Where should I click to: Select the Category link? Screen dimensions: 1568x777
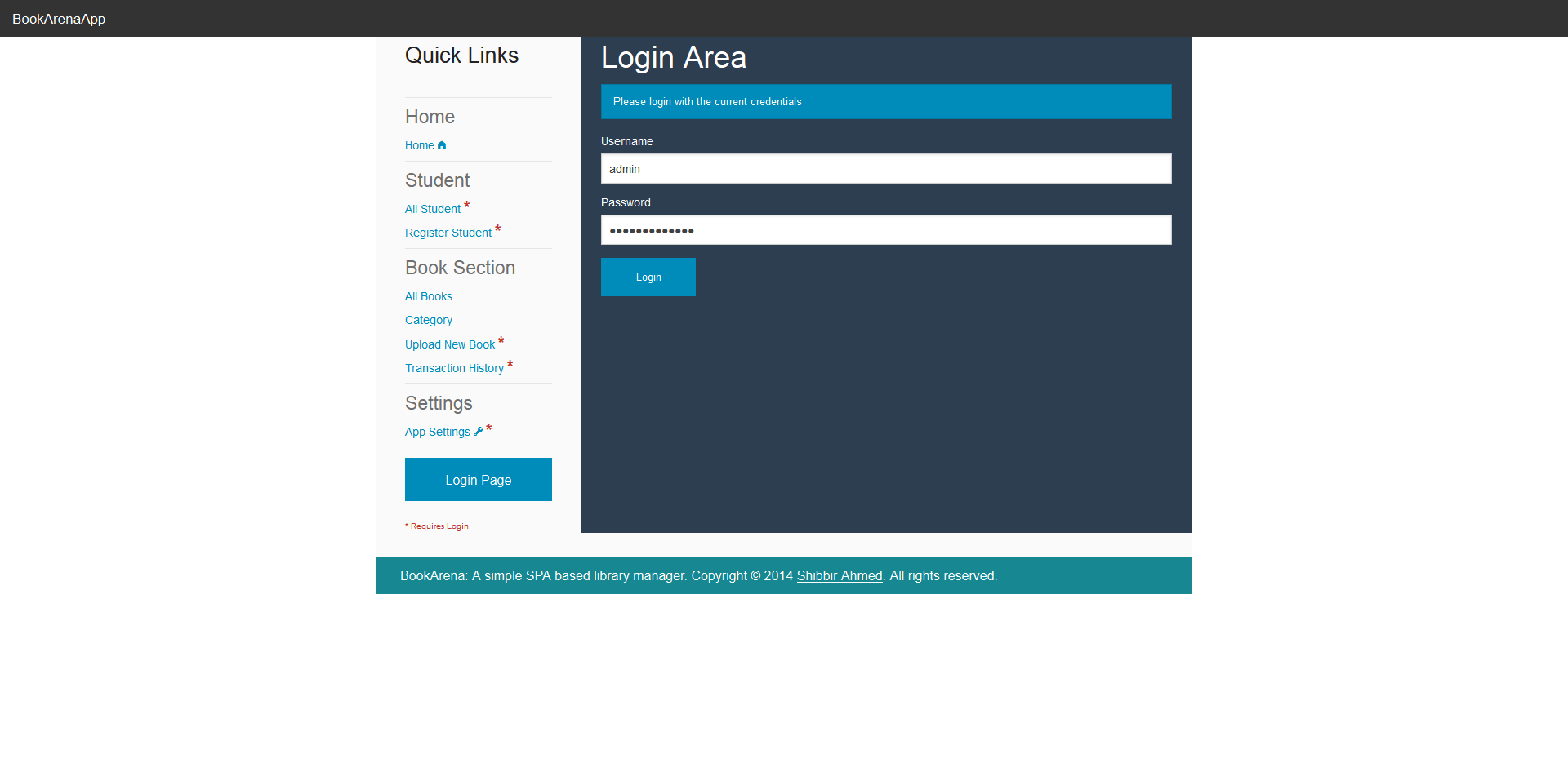point(428,321)
